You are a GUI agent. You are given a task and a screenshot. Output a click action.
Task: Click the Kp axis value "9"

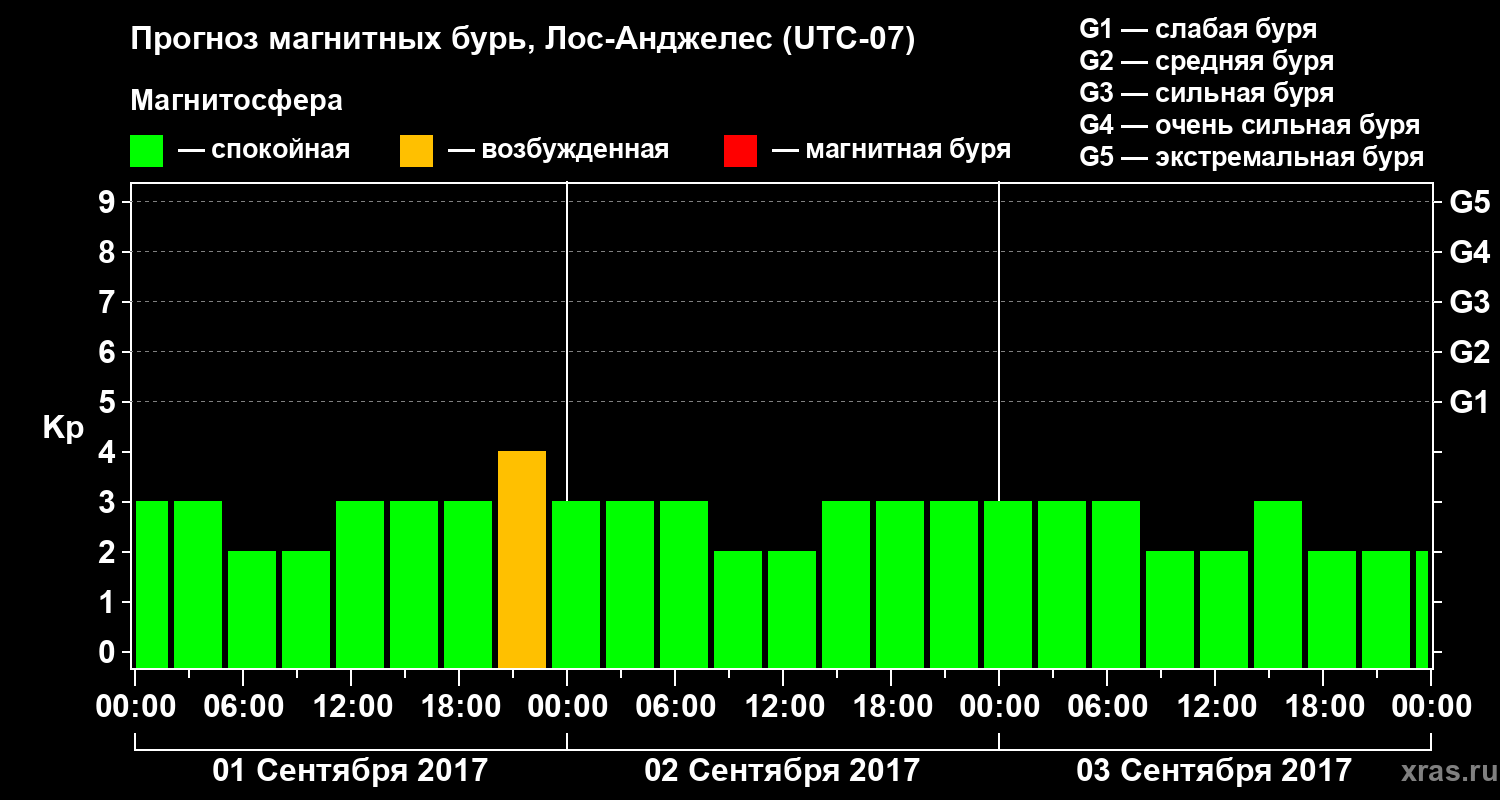pyautogui.click(x=109, y=203)
